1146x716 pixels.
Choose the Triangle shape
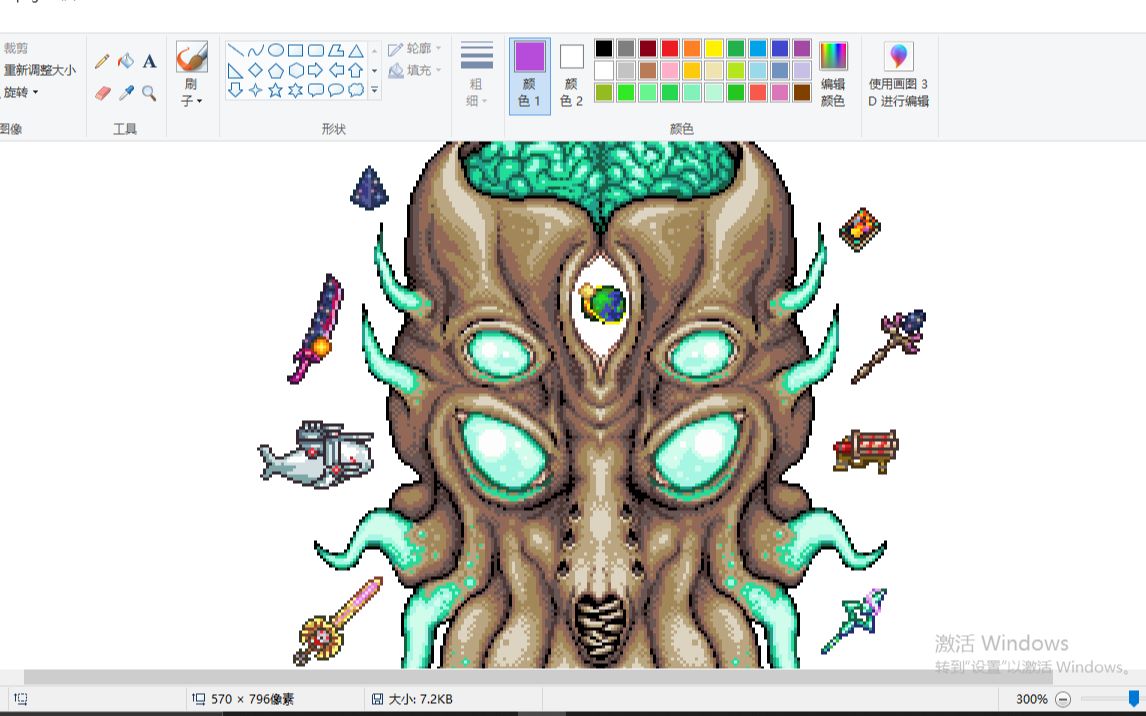click(356, 50)
